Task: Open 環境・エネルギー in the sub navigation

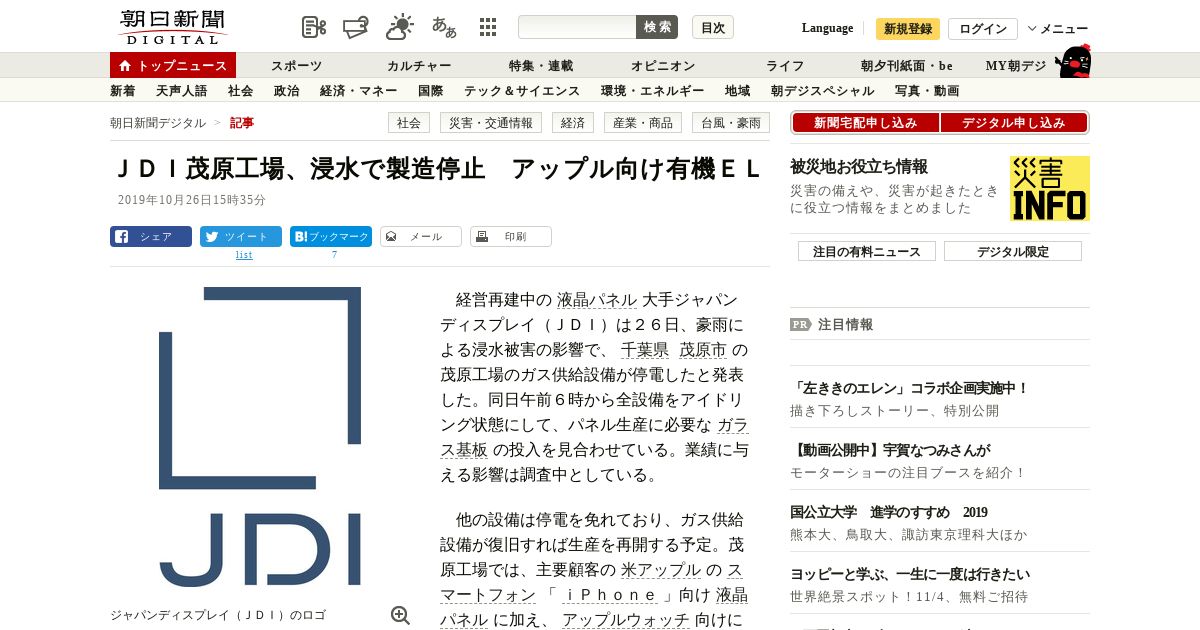Action: pyautogui.click(x=652, y=91)
